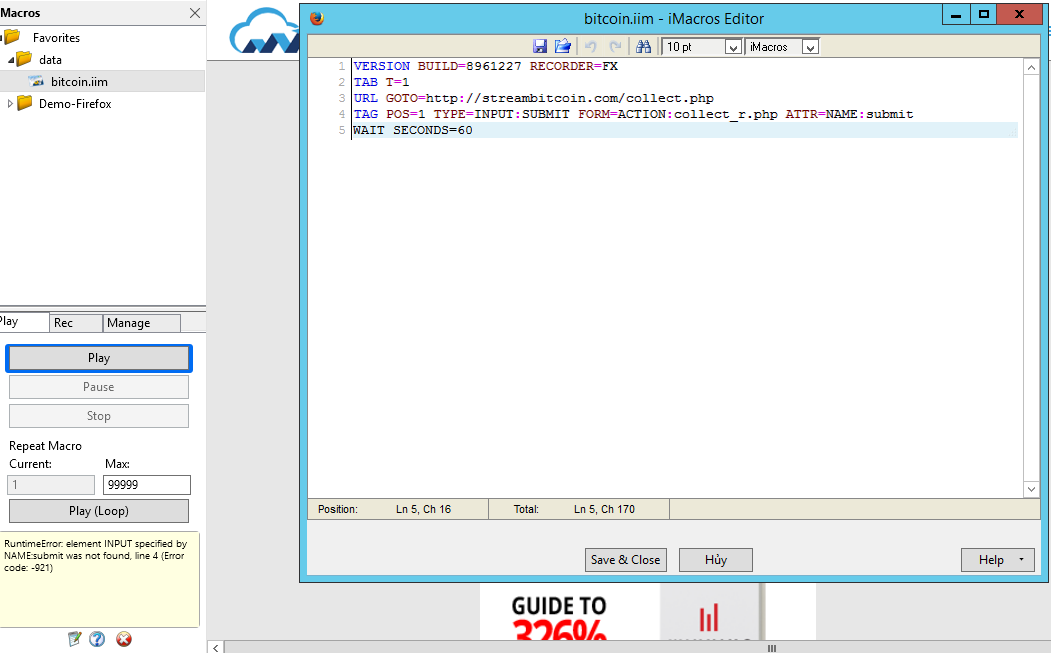Select the Favorites tree item
This screenshot has height=653, width=1051.
pos(56,38)
